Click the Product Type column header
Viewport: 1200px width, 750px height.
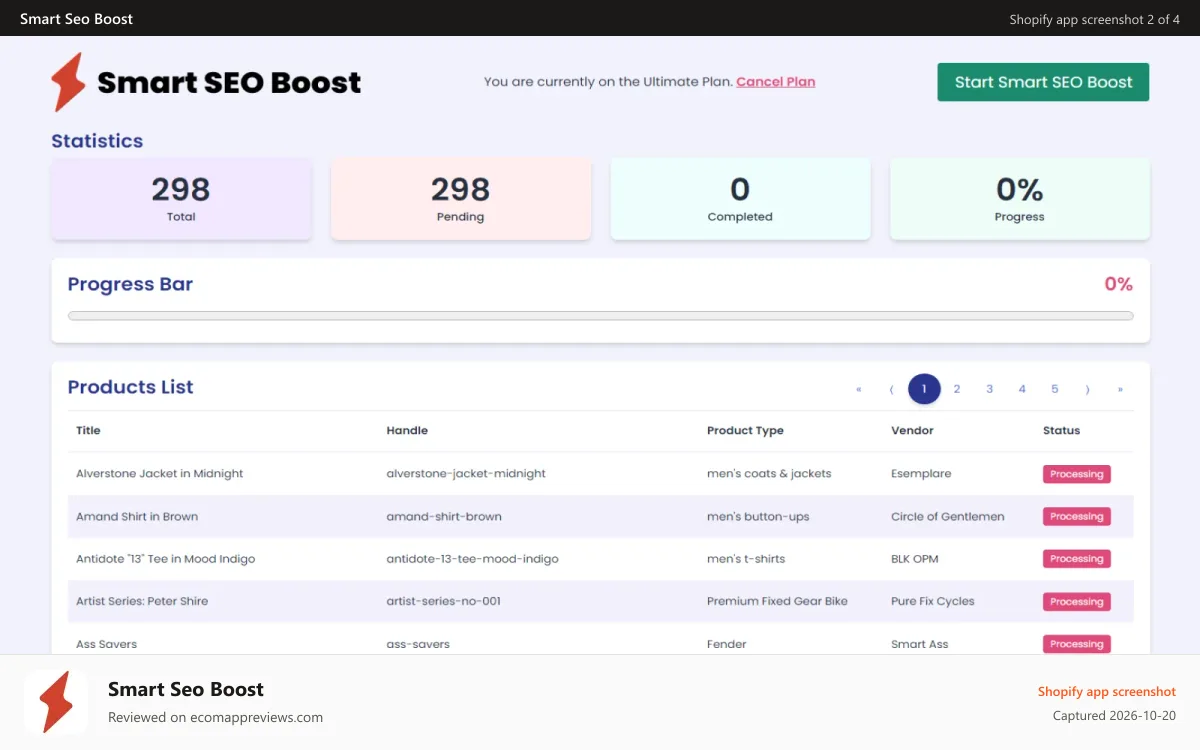[745, 430]
